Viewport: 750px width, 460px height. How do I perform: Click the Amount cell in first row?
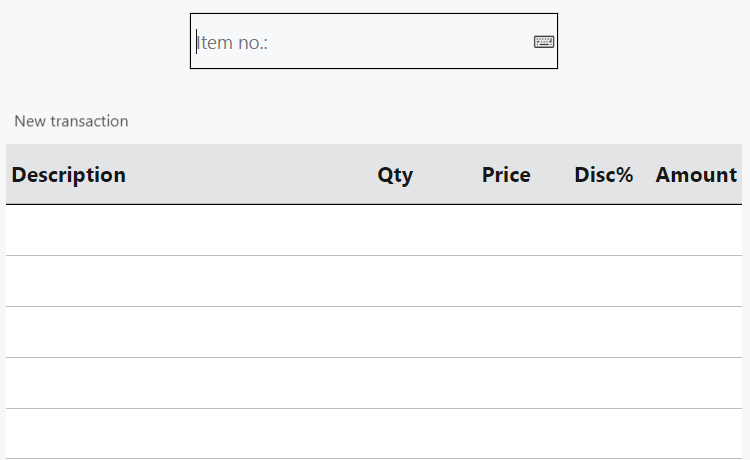point(696,230)
